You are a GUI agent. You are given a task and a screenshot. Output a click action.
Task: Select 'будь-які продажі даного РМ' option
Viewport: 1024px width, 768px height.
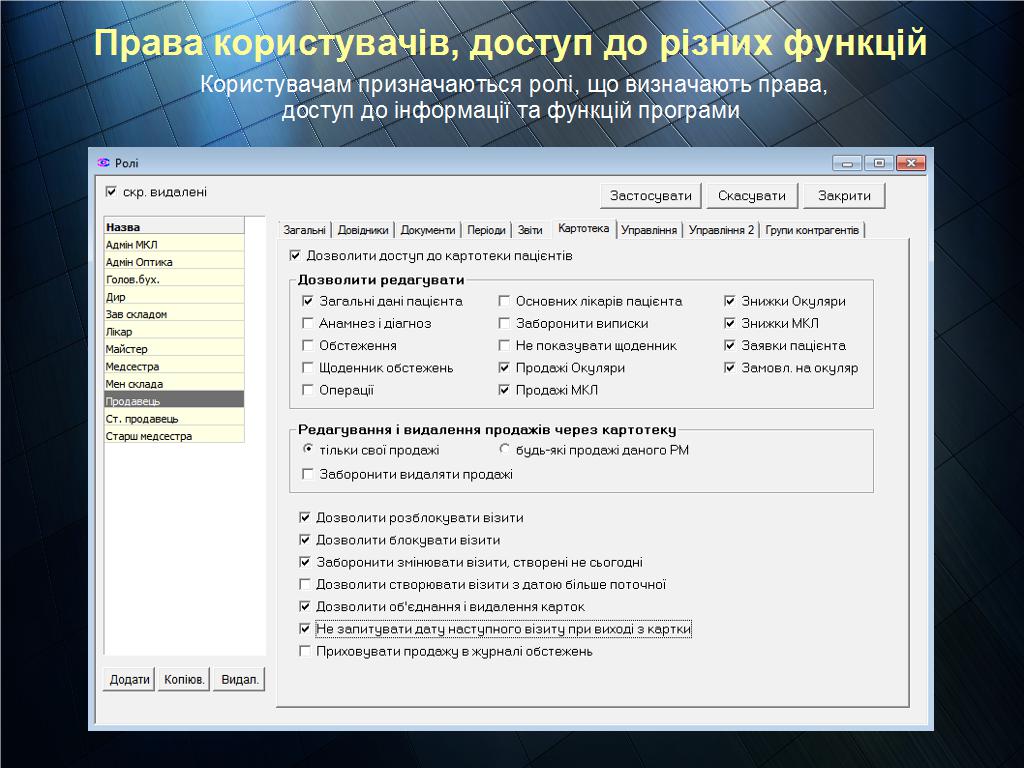(505, 450)
